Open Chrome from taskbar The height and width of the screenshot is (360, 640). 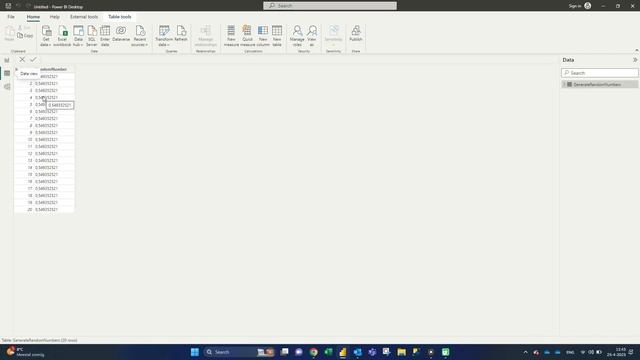313,352
